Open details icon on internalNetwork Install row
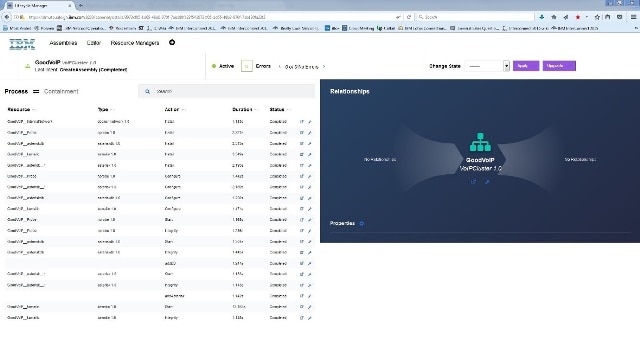This screenshot has width=640, height=360. click(x=302, y=122)
